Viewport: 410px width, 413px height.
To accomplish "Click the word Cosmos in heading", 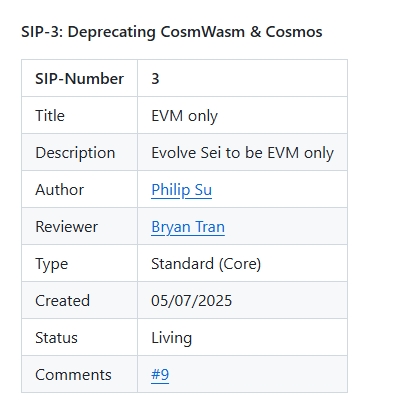I will 294,32.
